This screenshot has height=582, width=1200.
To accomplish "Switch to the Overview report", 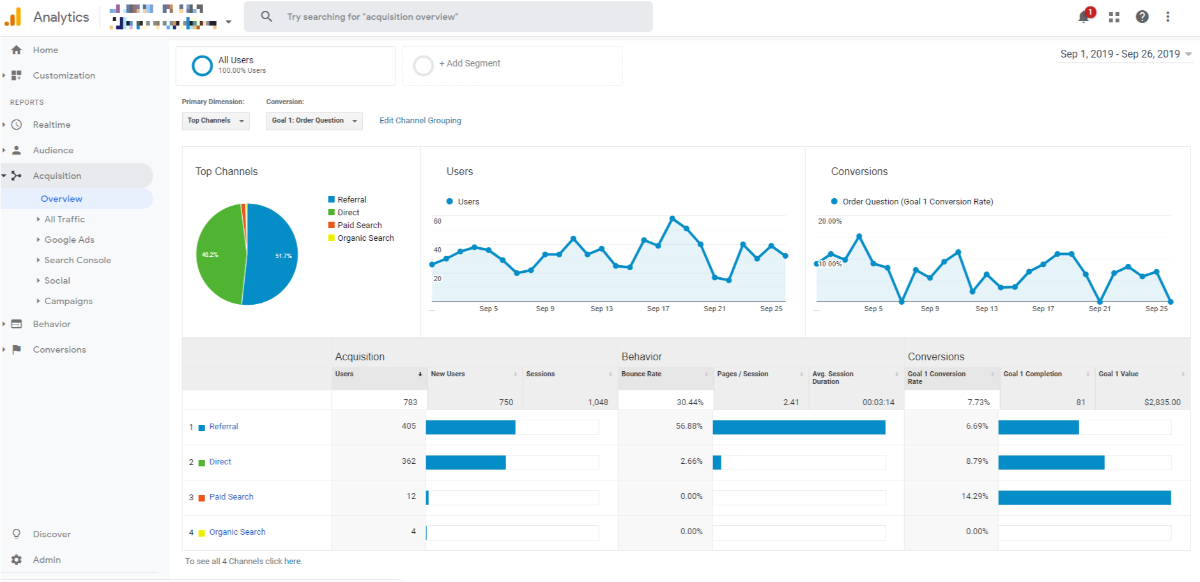I will [62, 198].
